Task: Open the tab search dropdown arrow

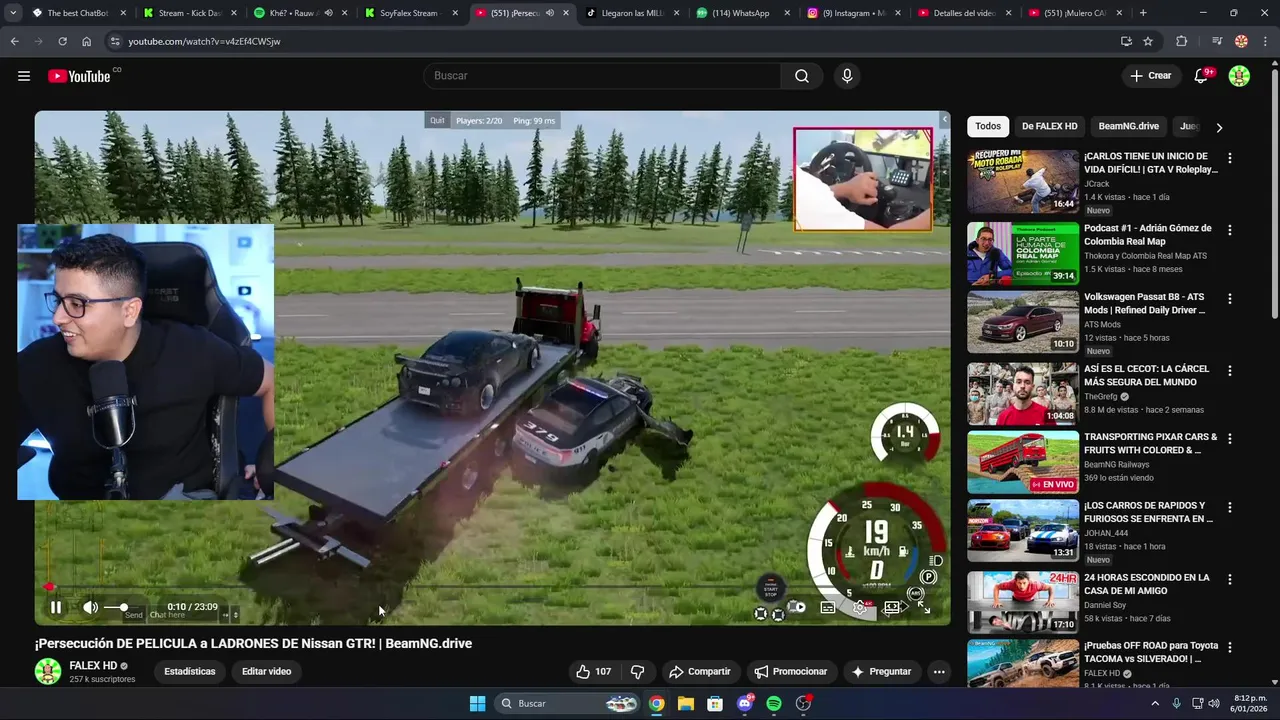Action: tap(13, 13)
